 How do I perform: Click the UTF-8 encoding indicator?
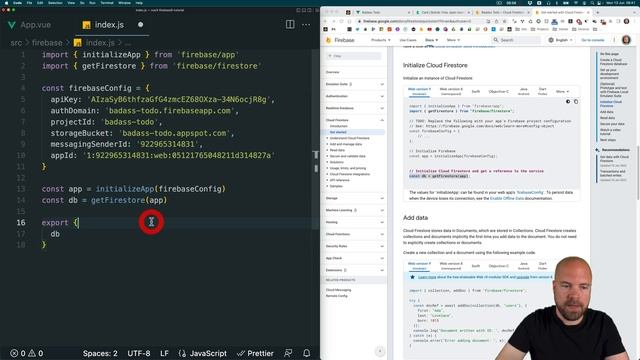point(139,353)
